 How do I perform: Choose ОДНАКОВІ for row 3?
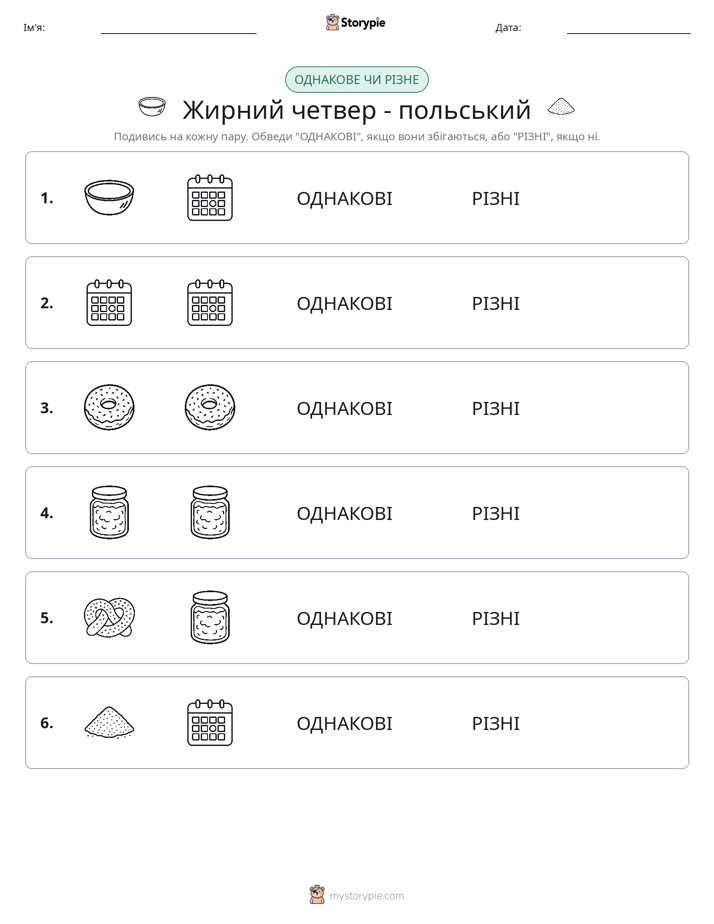click(344, 408)
